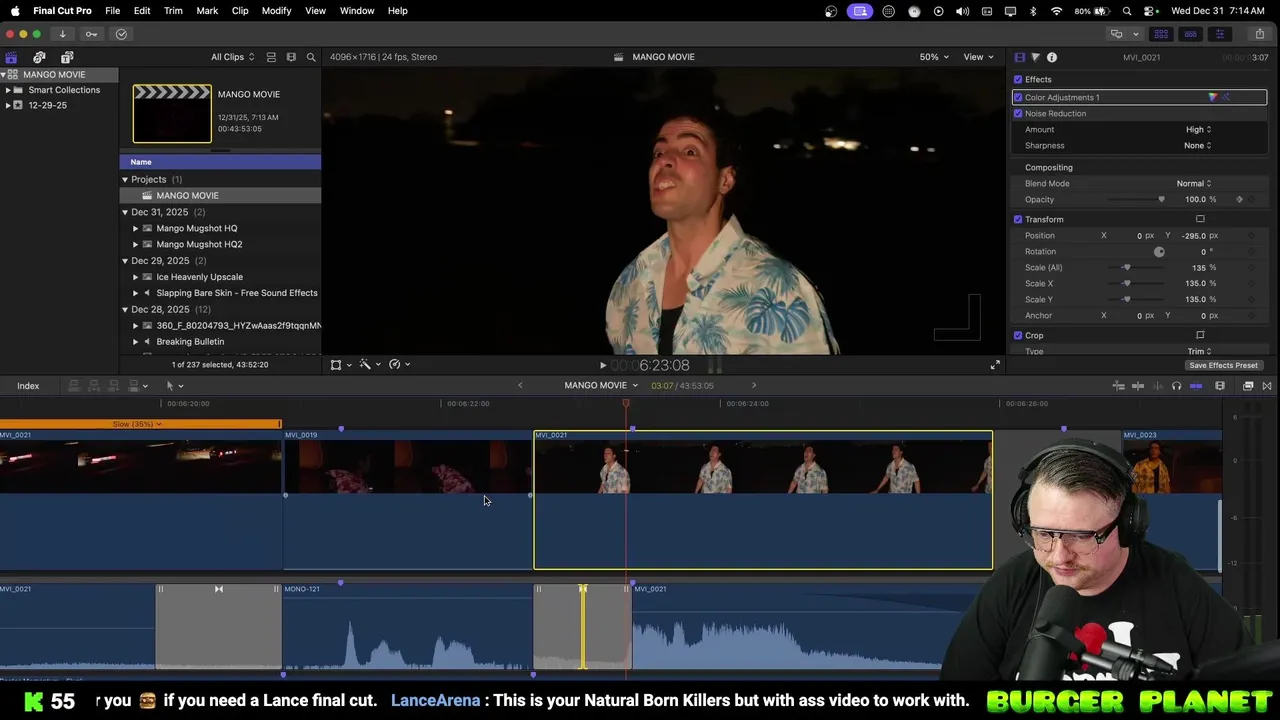Open the Noise Reduction Amount High dropdown
The width and height of the screenshot is (1280, 720).
pyautogui.click(x=1198, y=129)
